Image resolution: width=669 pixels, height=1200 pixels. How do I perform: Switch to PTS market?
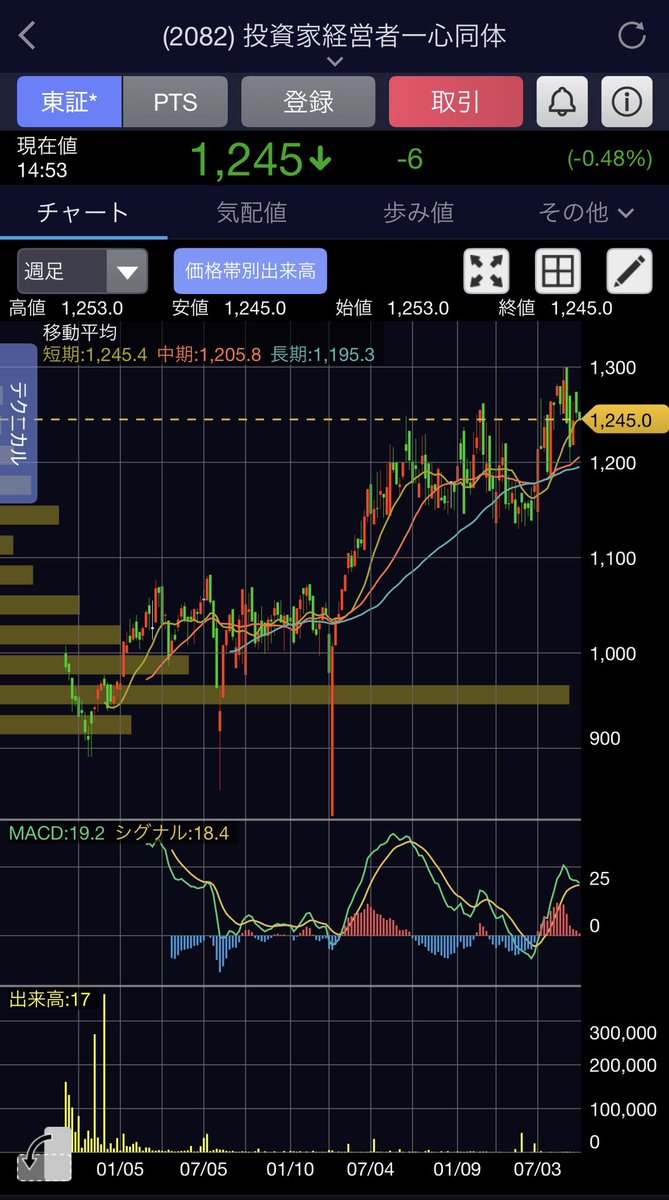(175, 102)
